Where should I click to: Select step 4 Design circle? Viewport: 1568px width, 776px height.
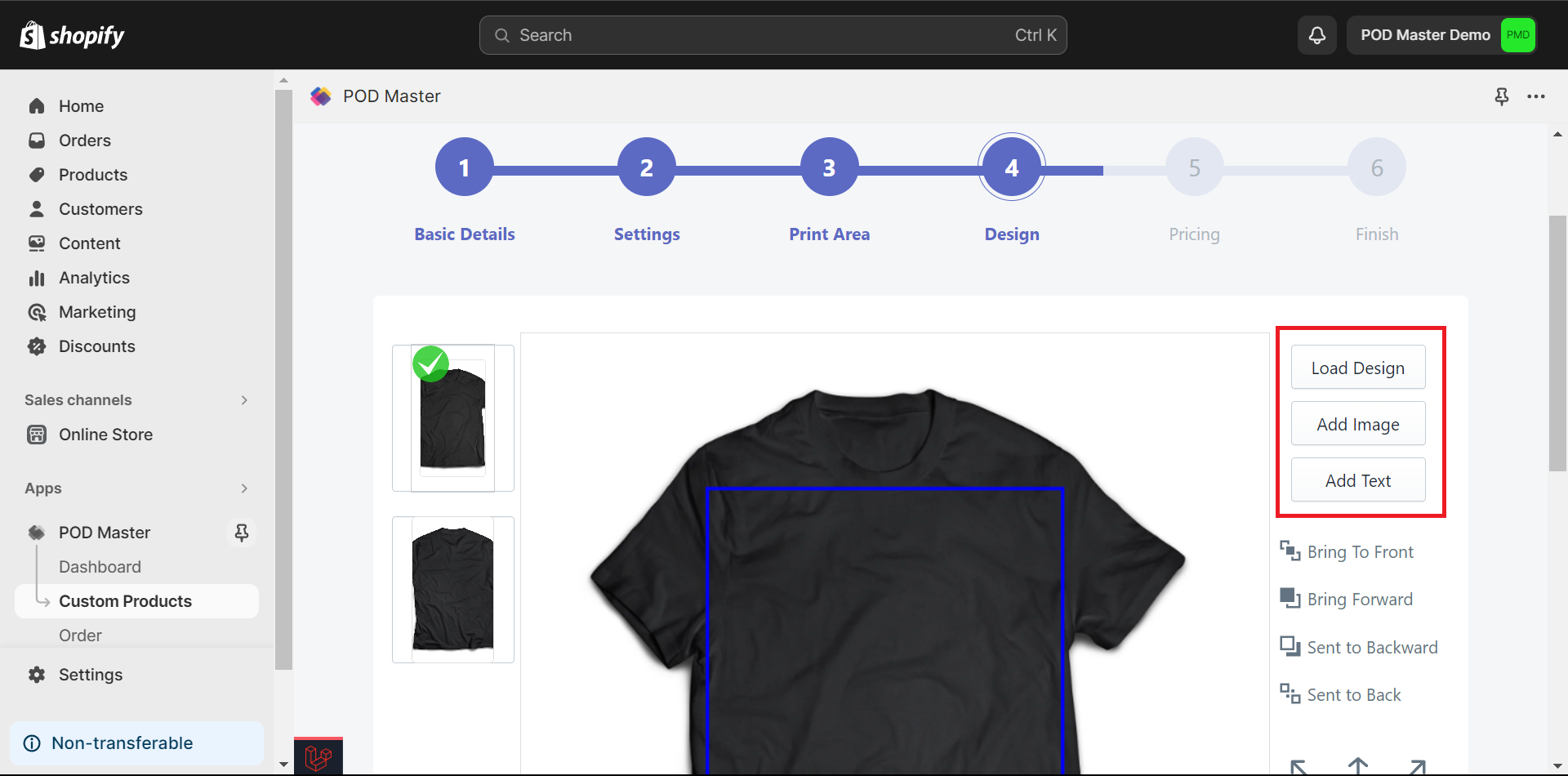[1012, 167]
